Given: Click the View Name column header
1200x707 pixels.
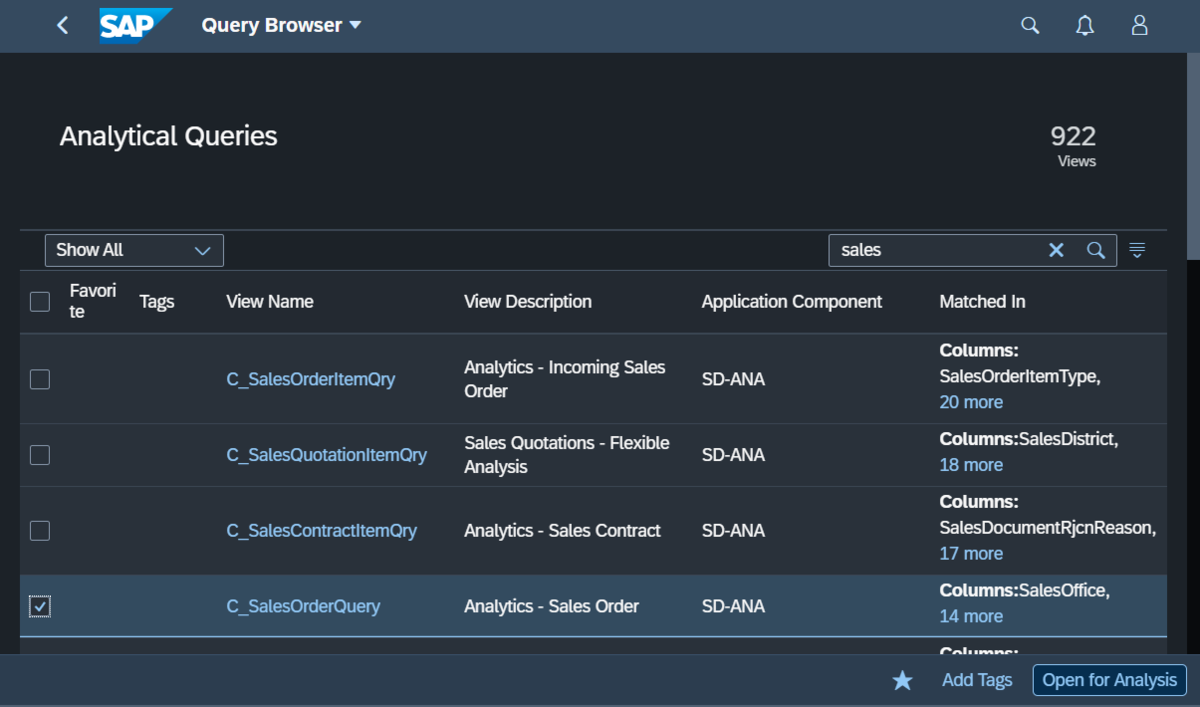Looking at the screenshot, I should (x=269, y=301).
